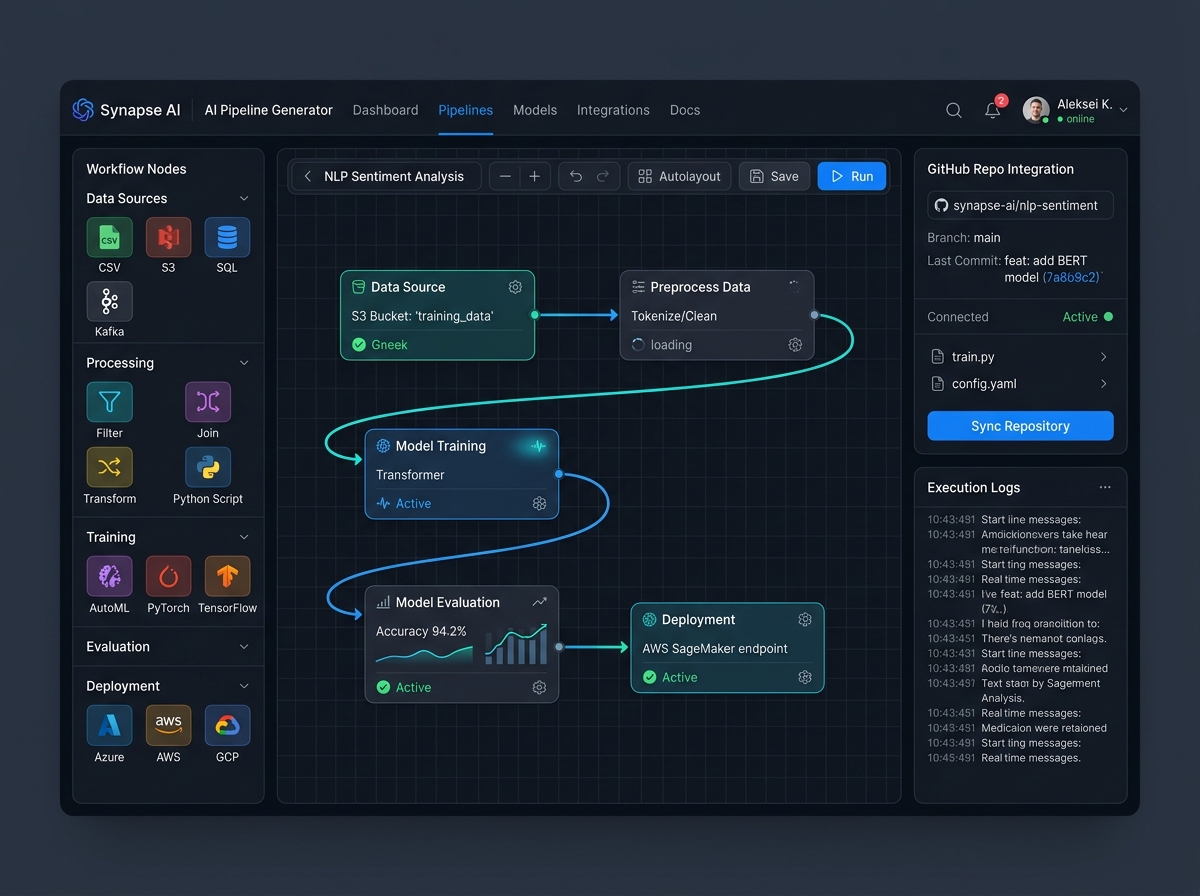
Task: Click the 'Tokenize/Clean' text
Action: 674,316
